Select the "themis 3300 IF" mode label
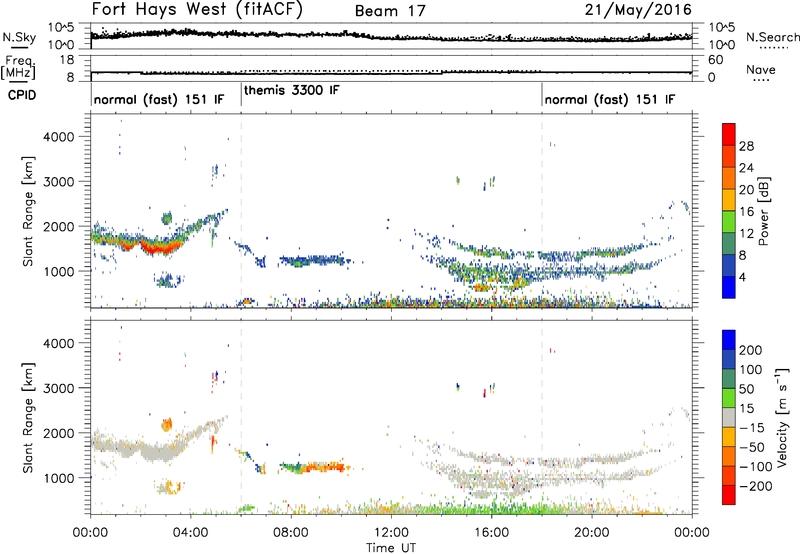 291,90
